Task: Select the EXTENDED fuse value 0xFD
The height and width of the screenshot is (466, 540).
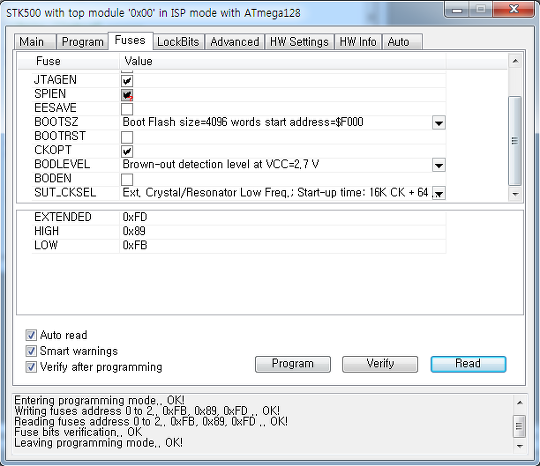Action: point(135,217)
